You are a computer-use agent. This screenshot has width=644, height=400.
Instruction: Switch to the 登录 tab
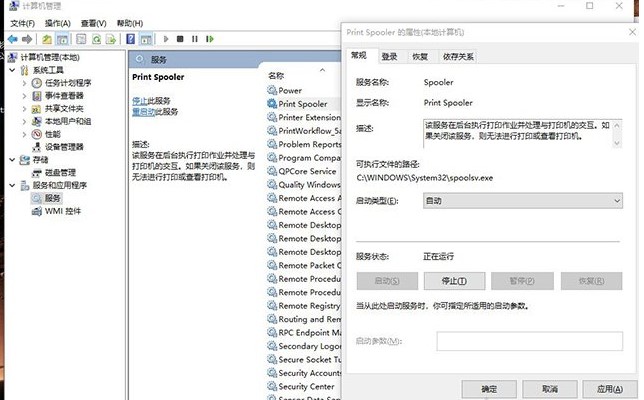pyautogui.click(x=389, y=57)
